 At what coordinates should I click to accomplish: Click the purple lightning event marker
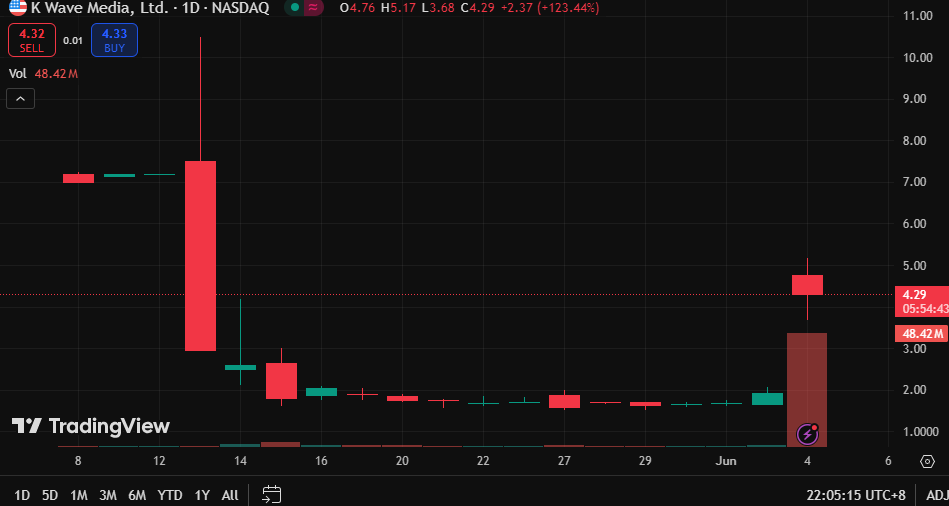[807, 434]
